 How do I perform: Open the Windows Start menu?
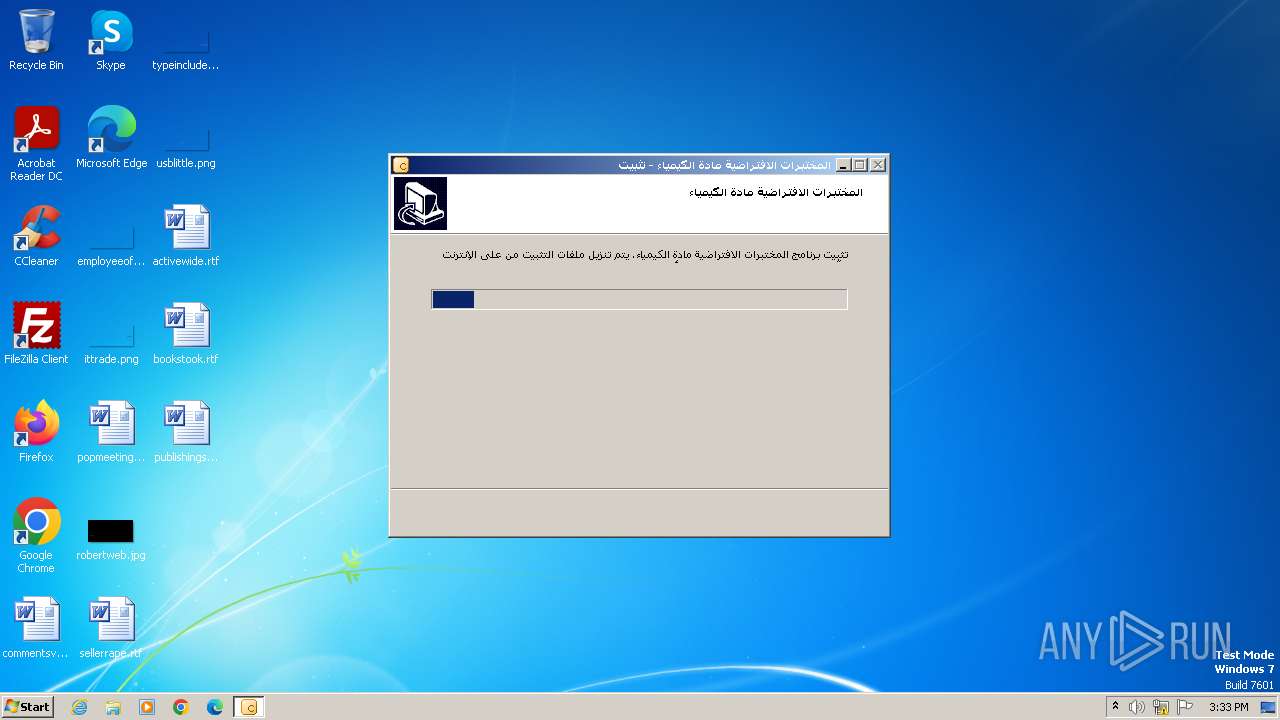click(27, 706)
